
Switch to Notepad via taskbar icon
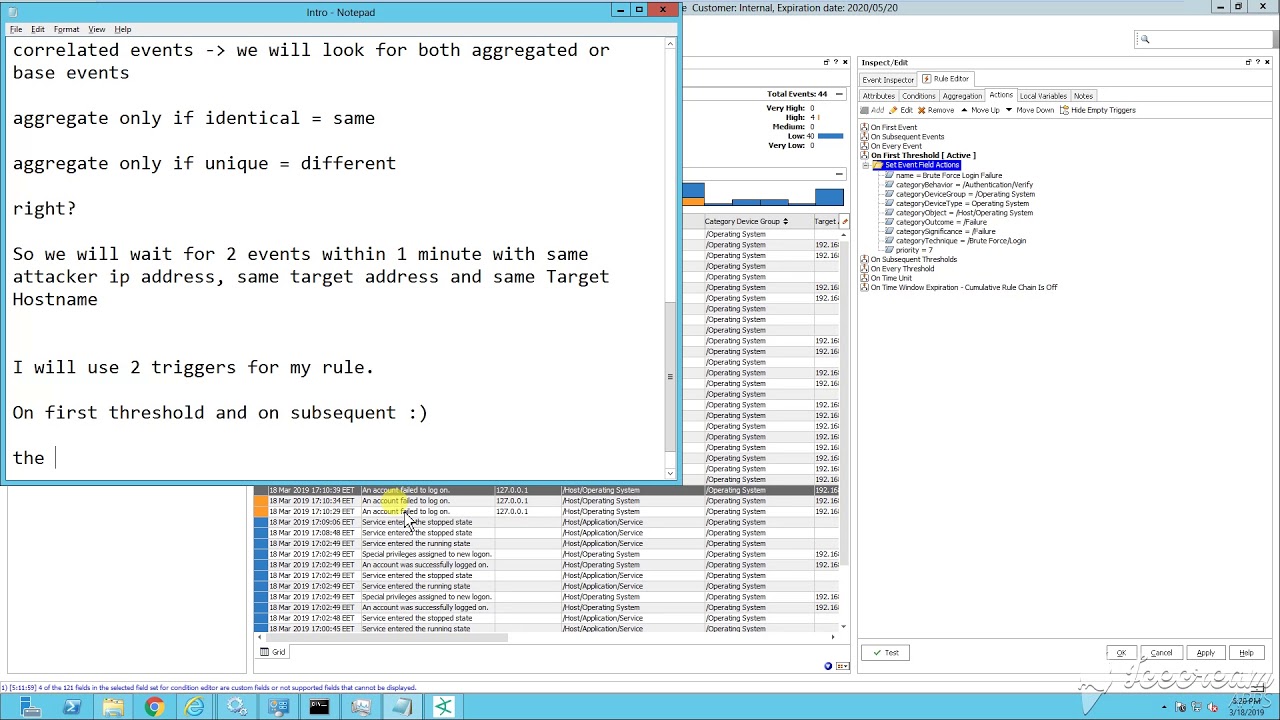(401, 707)
